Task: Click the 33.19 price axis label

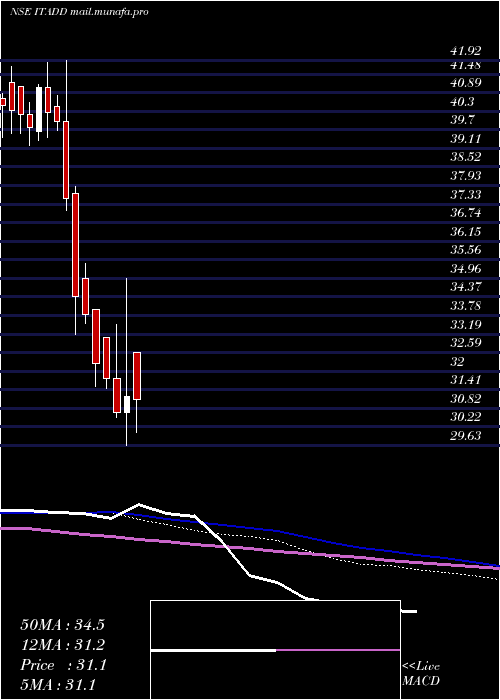Action: pyautogui.click(x=466, y=324)
